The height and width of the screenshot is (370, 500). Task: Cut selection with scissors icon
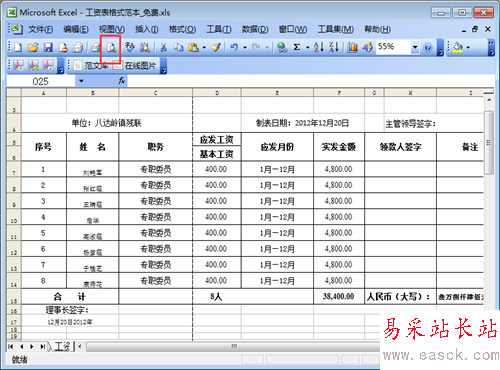tap(163, 48)
